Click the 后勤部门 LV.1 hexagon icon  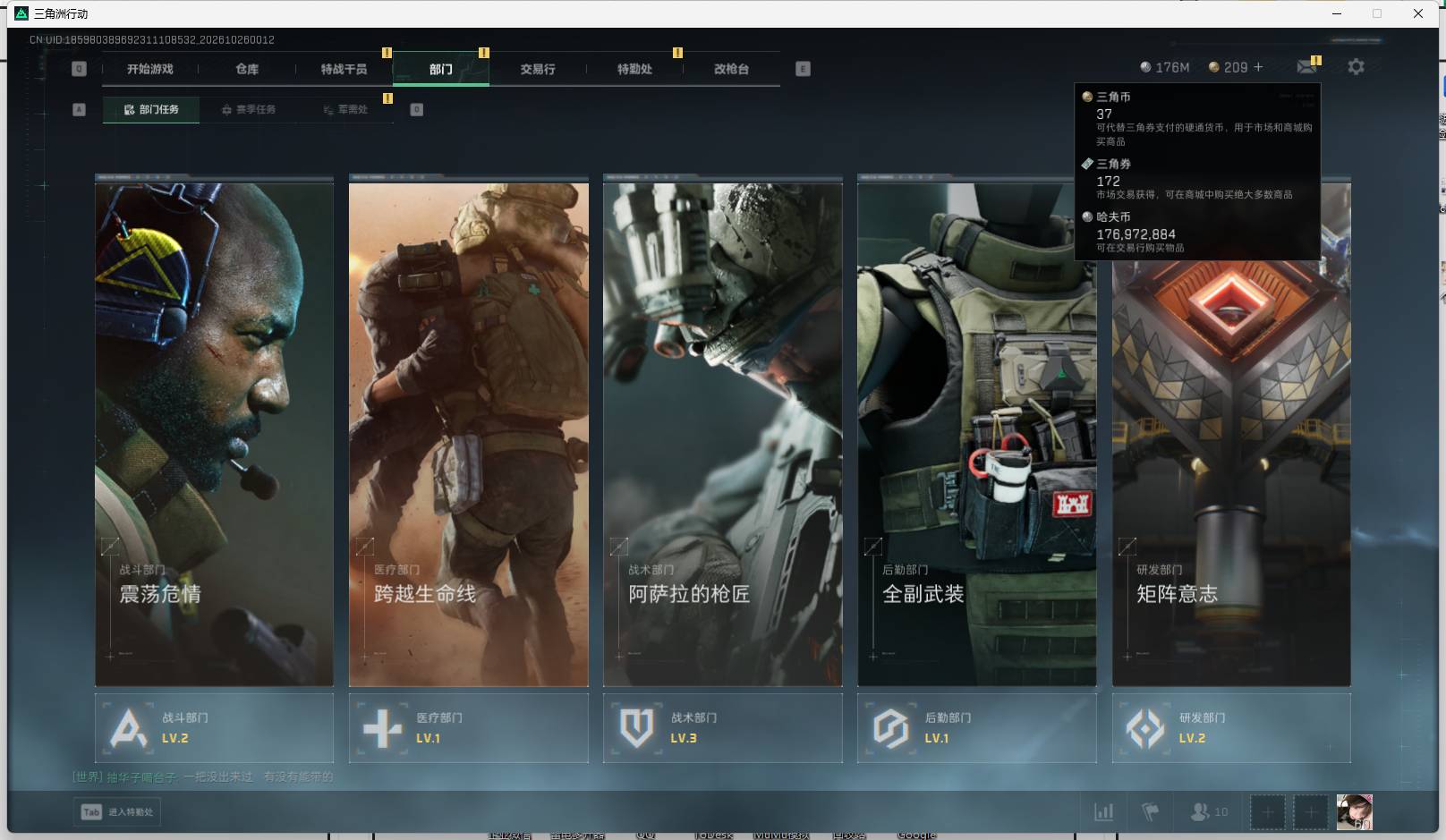click(x=890, y=728)
